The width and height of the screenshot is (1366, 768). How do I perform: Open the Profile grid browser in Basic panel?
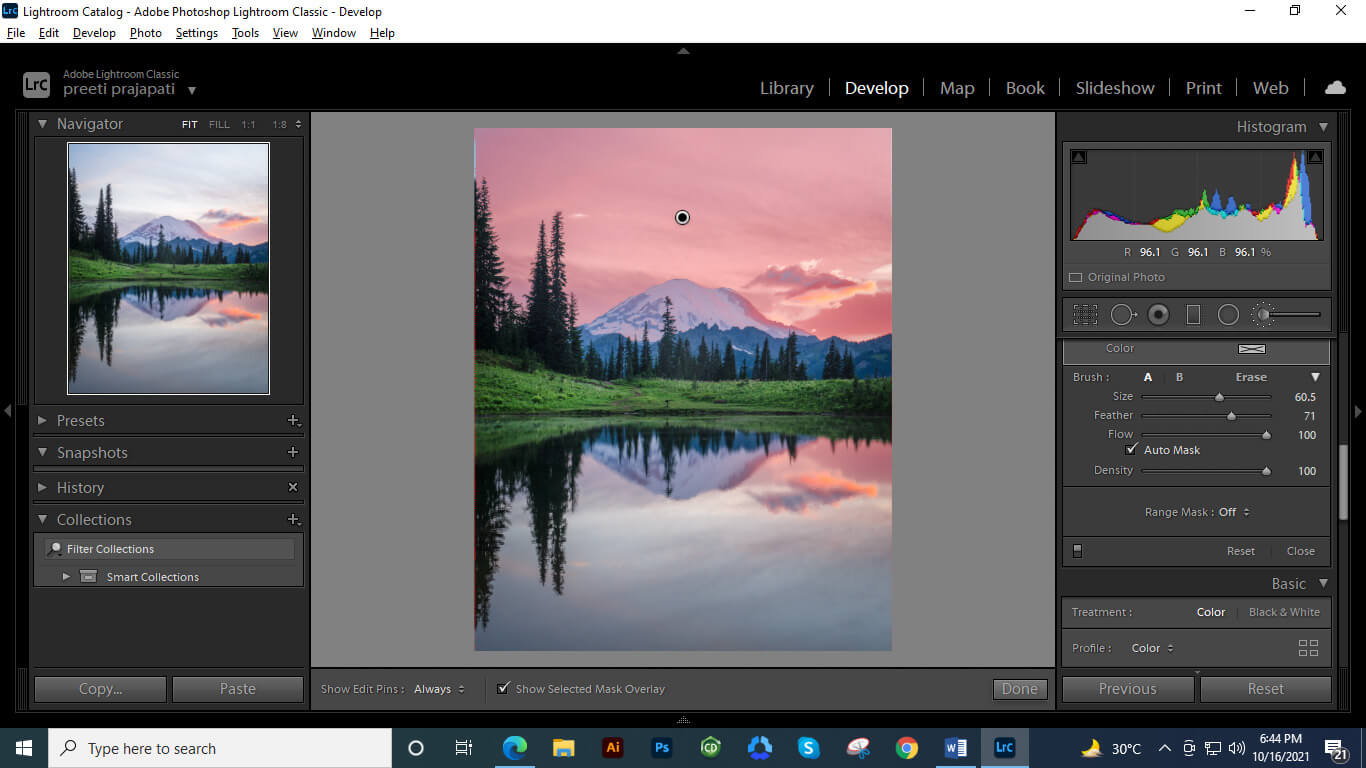(x=1308, y=648)
